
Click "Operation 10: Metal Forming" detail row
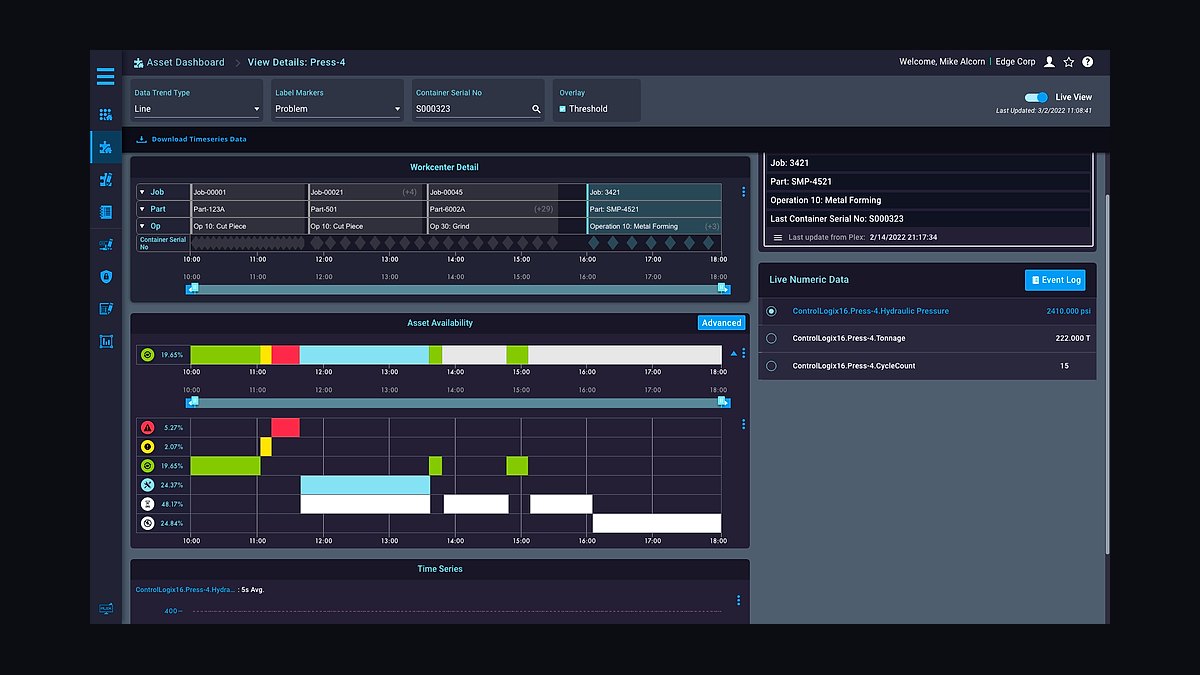click(x=927, y=200)
